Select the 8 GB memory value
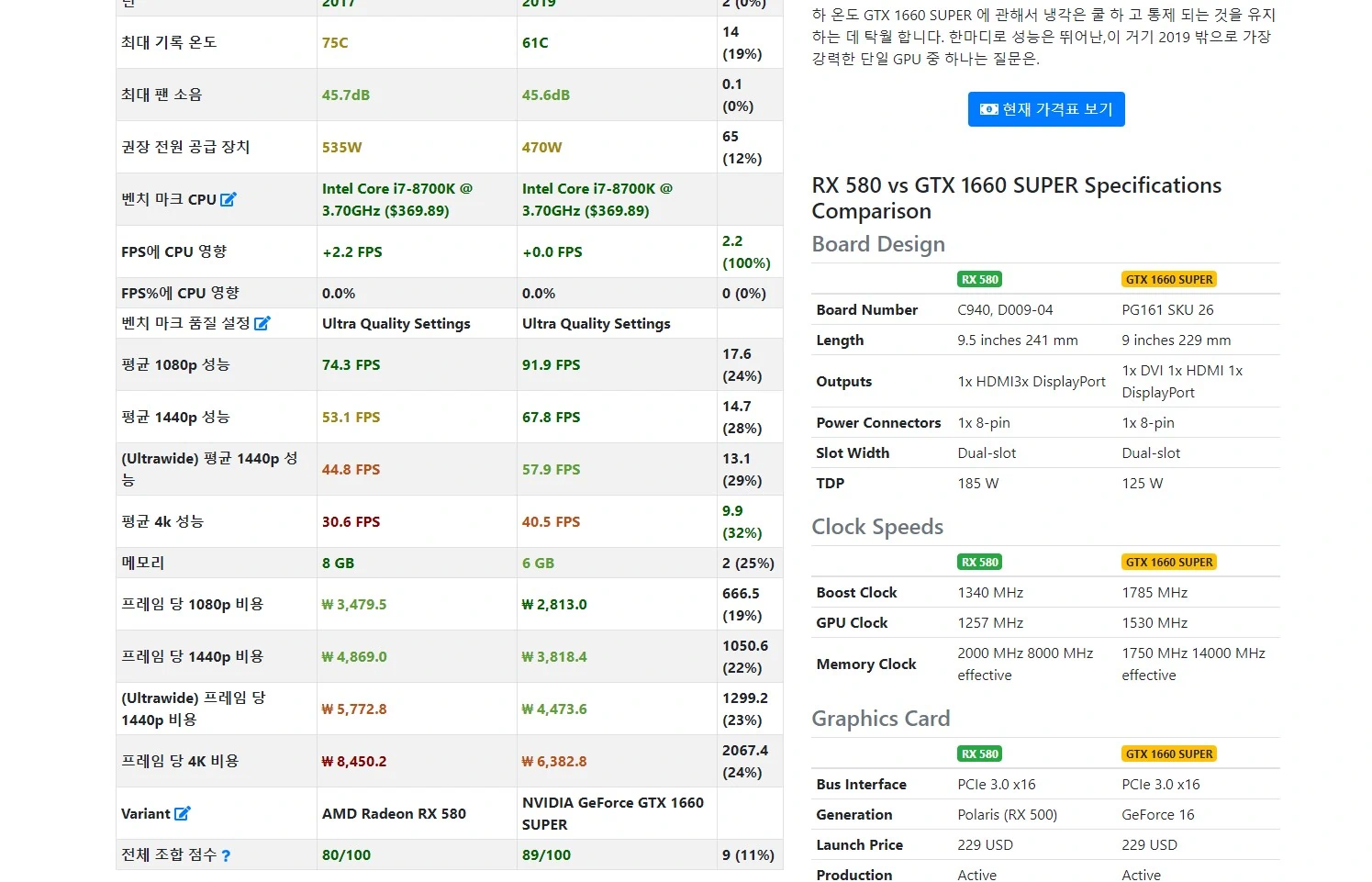1372x882 pixels. click(338, 563)
